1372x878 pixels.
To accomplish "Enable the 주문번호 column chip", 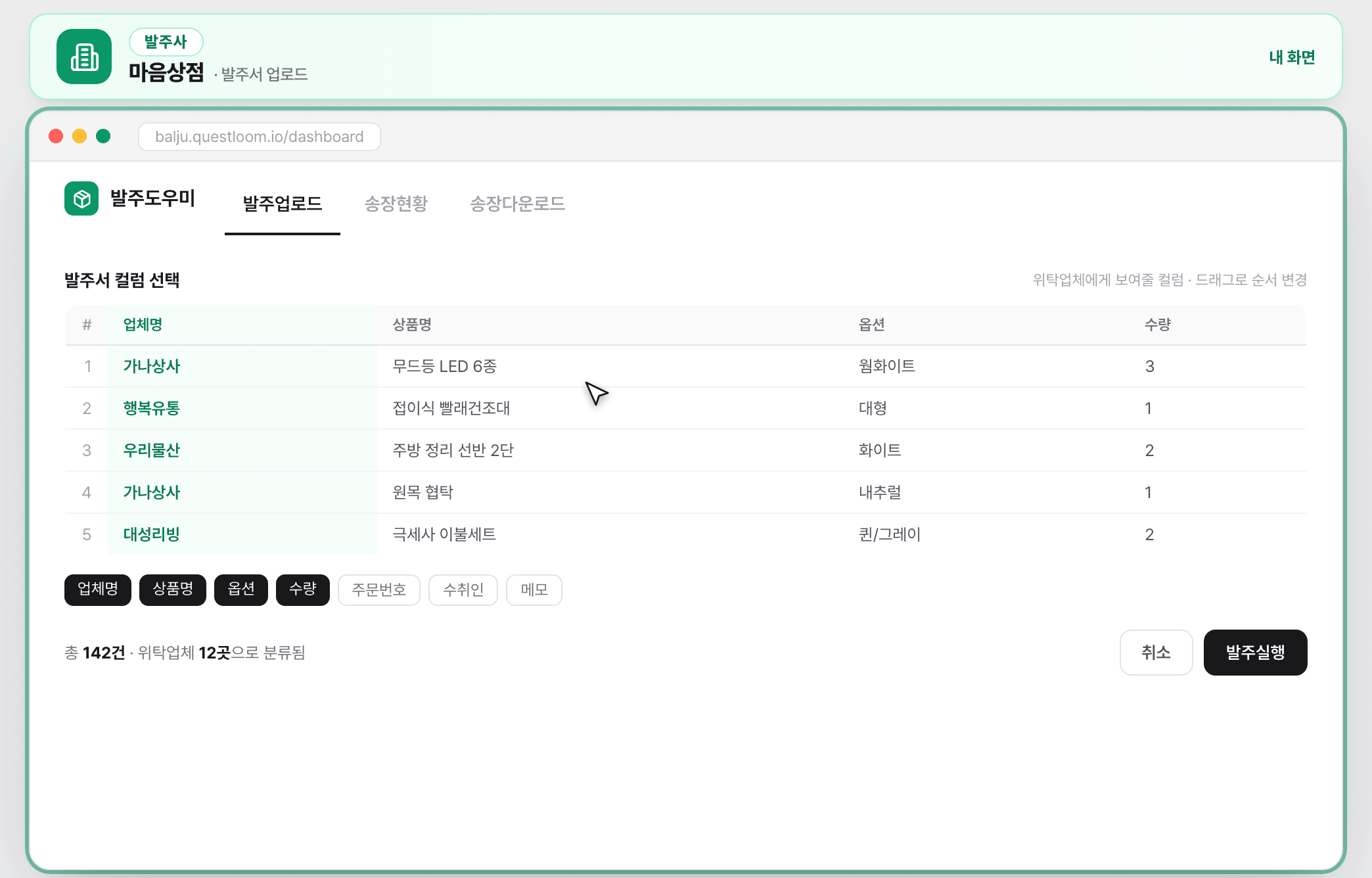I will pyautogui.click(x=379, y=589).
